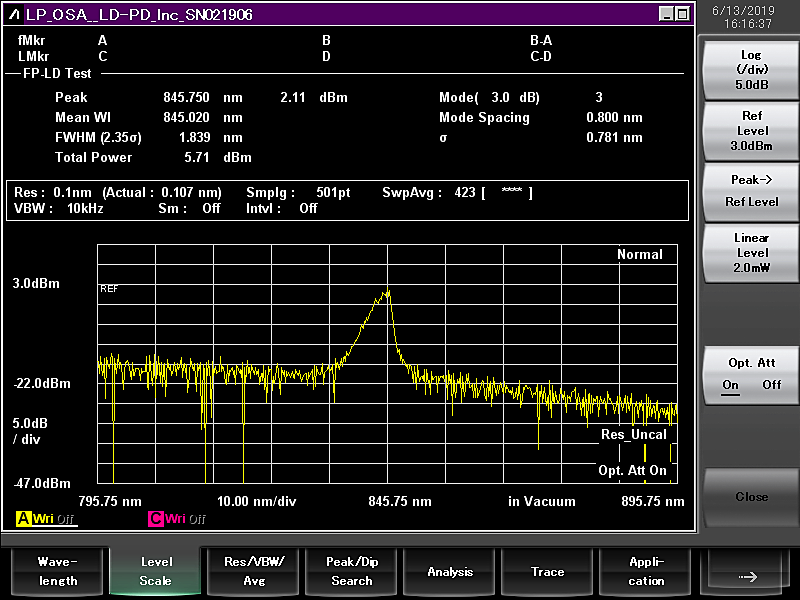800x600 pixels.
Task: Open the Res/VBW/Avg menu
Action: 253,571
